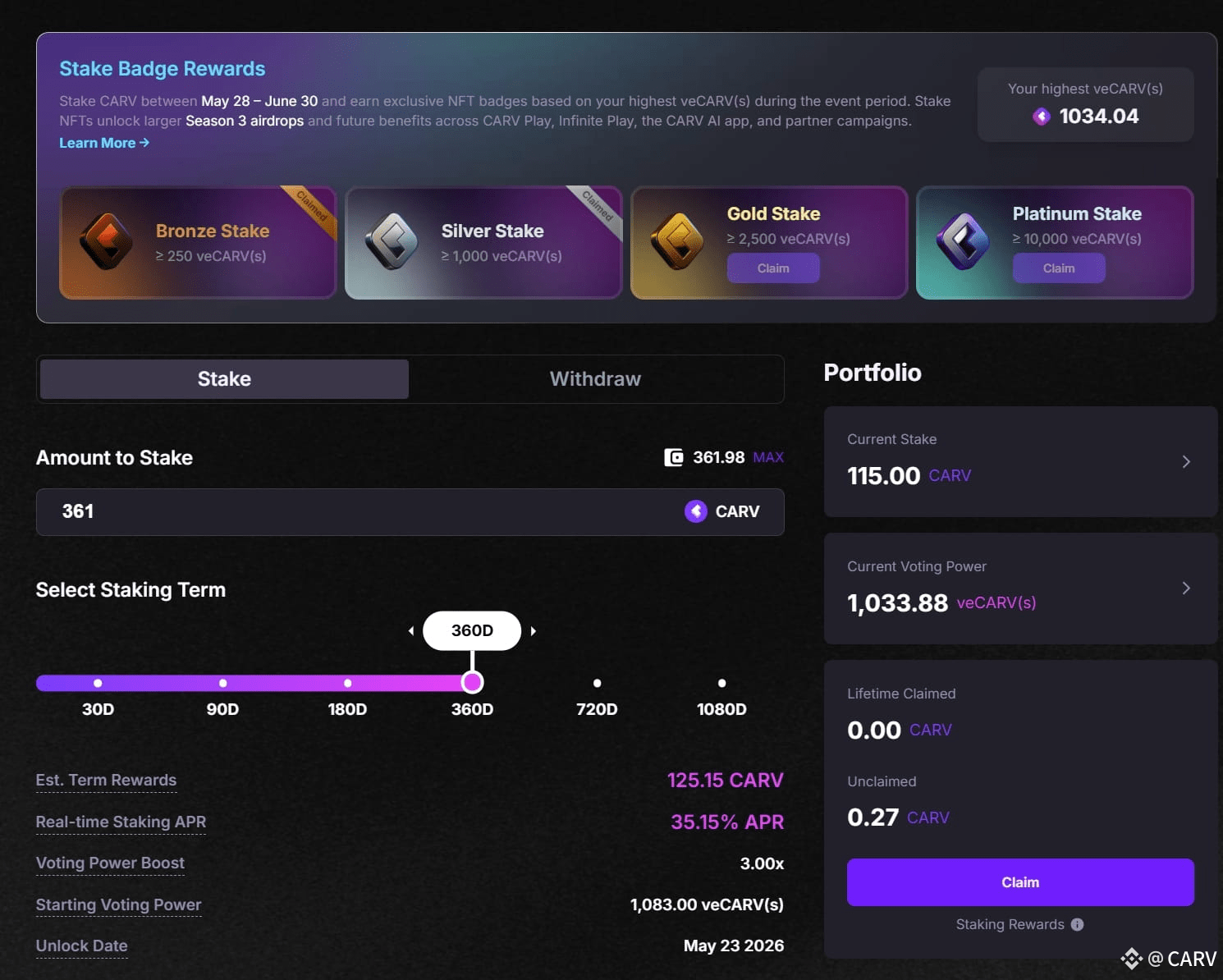The width and height of the screenshot is (1223, 980).
Task: Select the Stake tab
Action: coord(223,378)
